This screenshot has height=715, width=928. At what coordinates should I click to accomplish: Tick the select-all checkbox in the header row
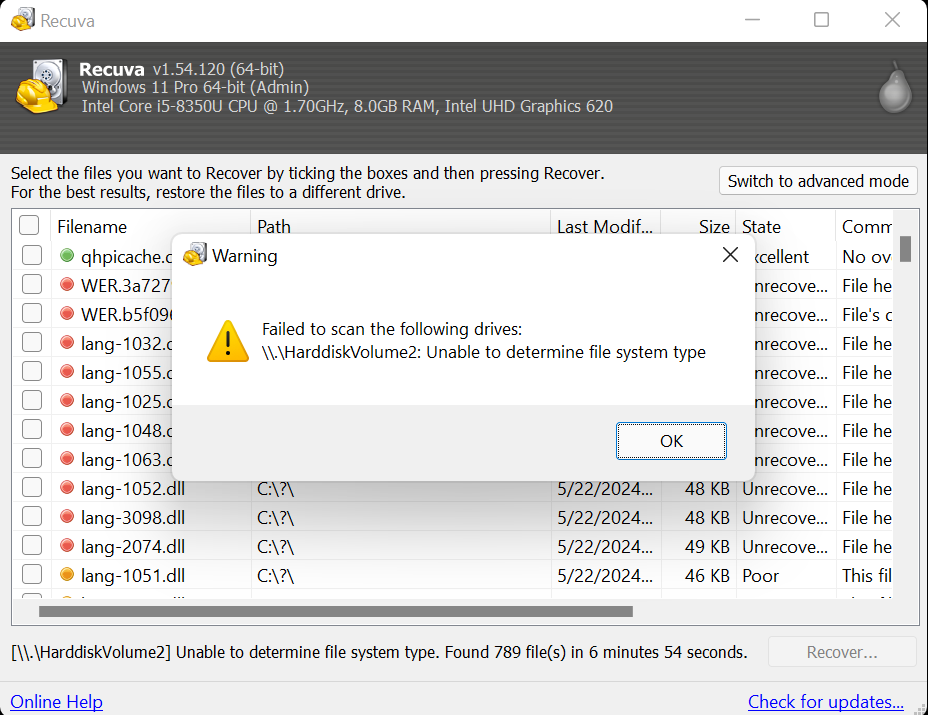tap(29, 226)
